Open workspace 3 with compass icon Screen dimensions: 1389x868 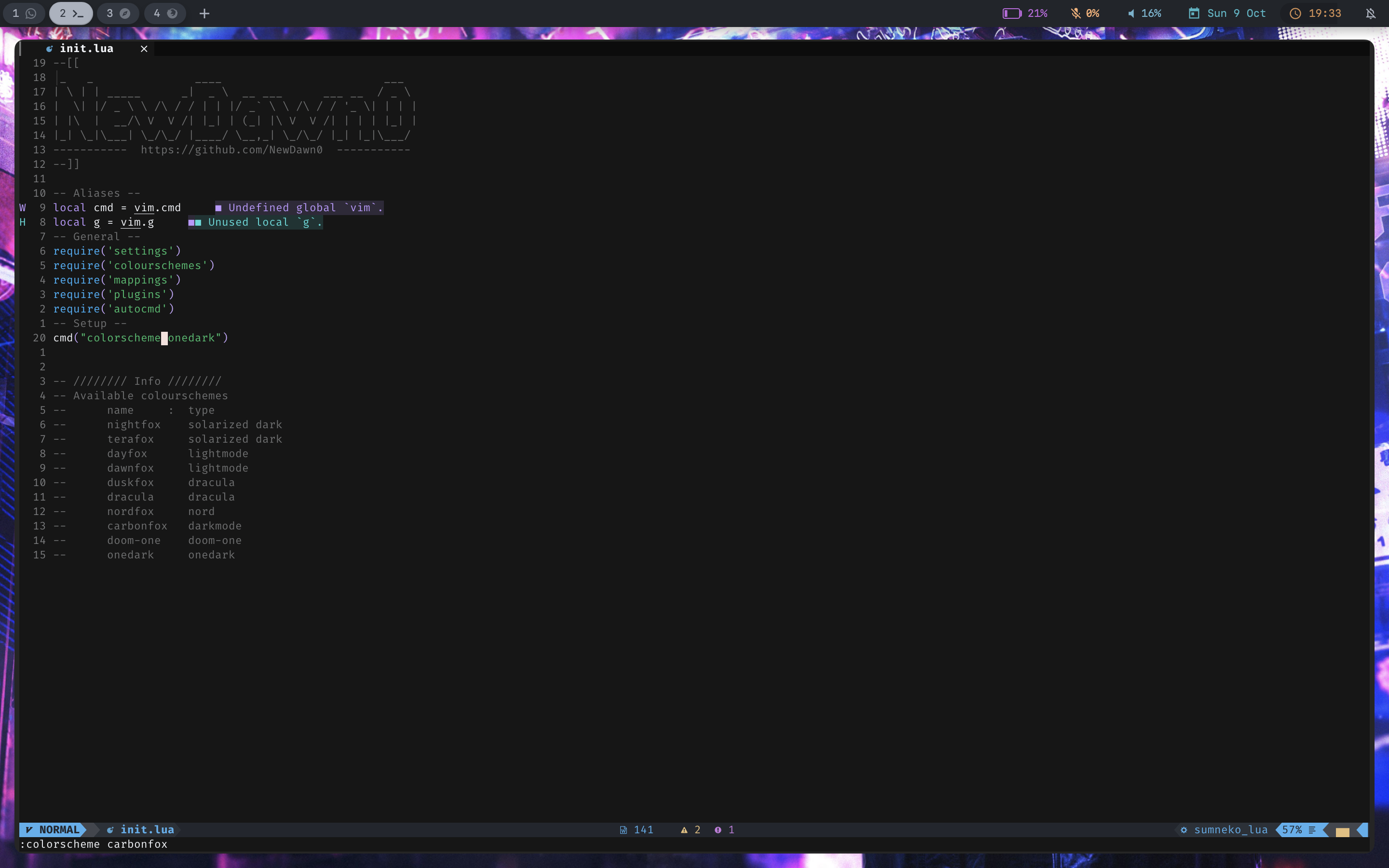[x=118, y=13]
